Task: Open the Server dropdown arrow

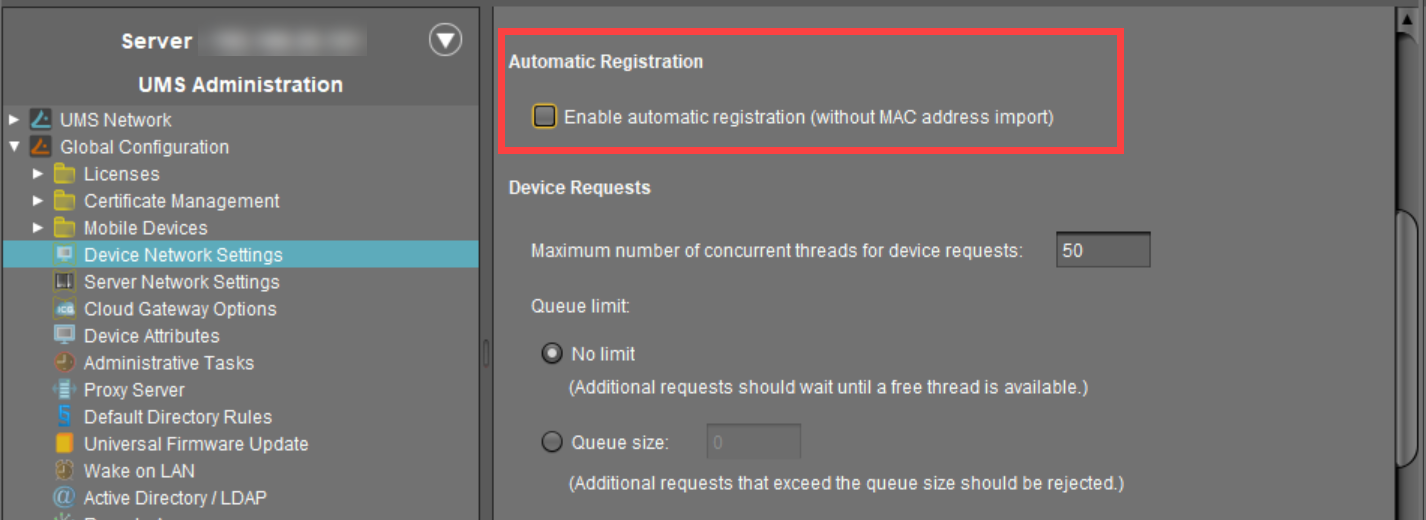Action: 445,40
